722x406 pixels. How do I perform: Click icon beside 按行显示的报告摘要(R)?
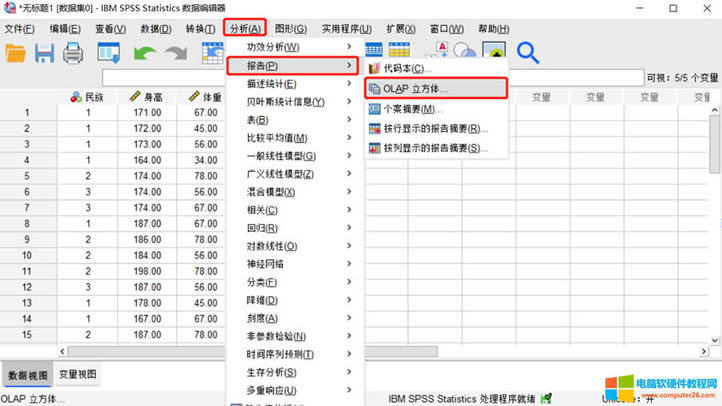(375, 129)
